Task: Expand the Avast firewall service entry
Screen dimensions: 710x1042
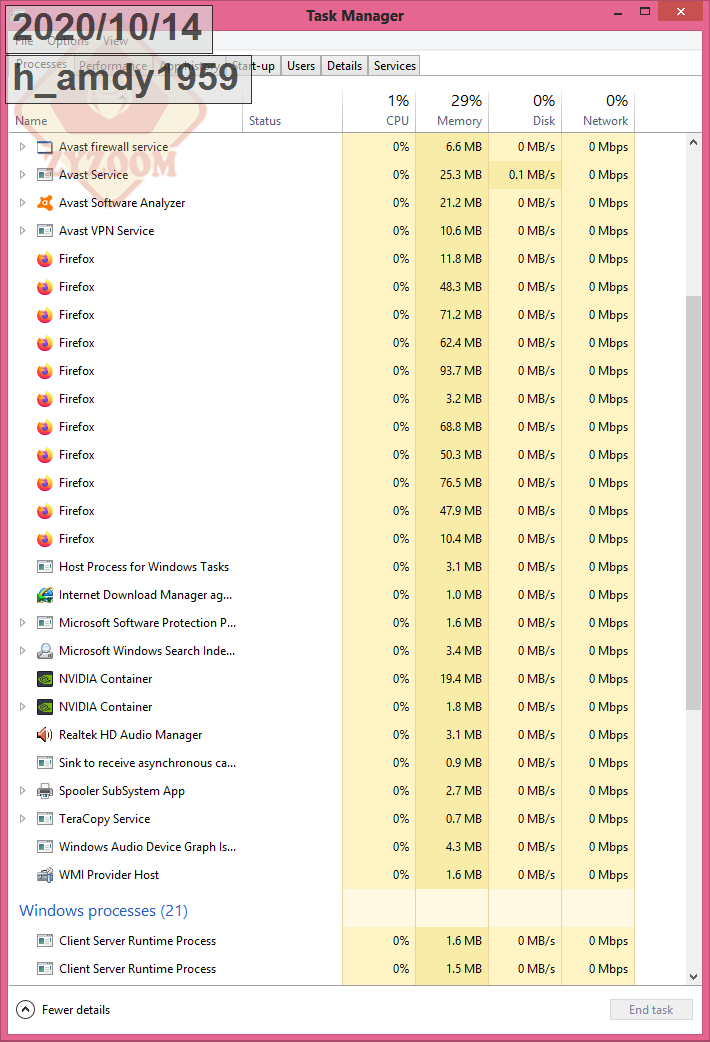Action: [x=22, y=147]
